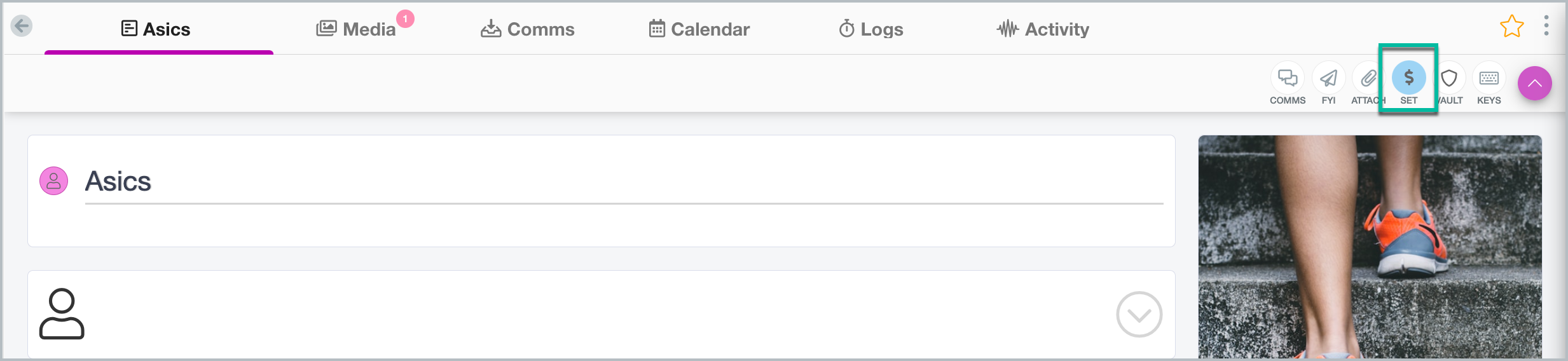Image resolution: width=1568 pixels, height=361 pixels.
Task: Click the Asics title input field
Action: [x=624, y=182]
